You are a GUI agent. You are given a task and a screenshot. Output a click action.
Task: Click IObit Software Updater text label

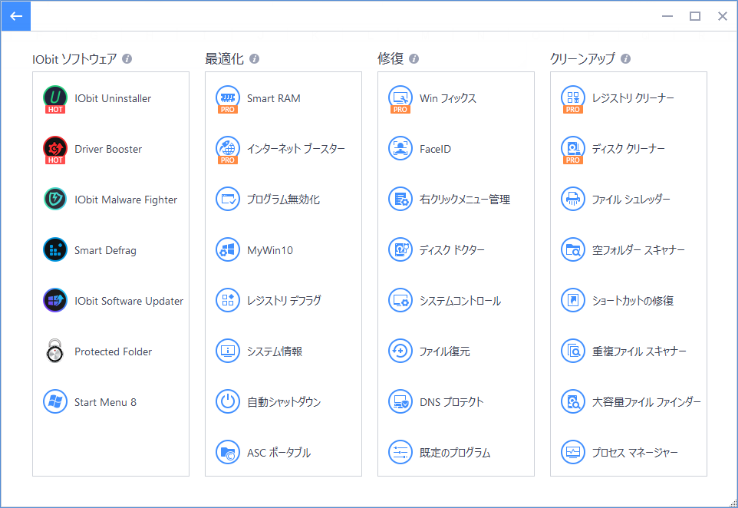(129, 301)
